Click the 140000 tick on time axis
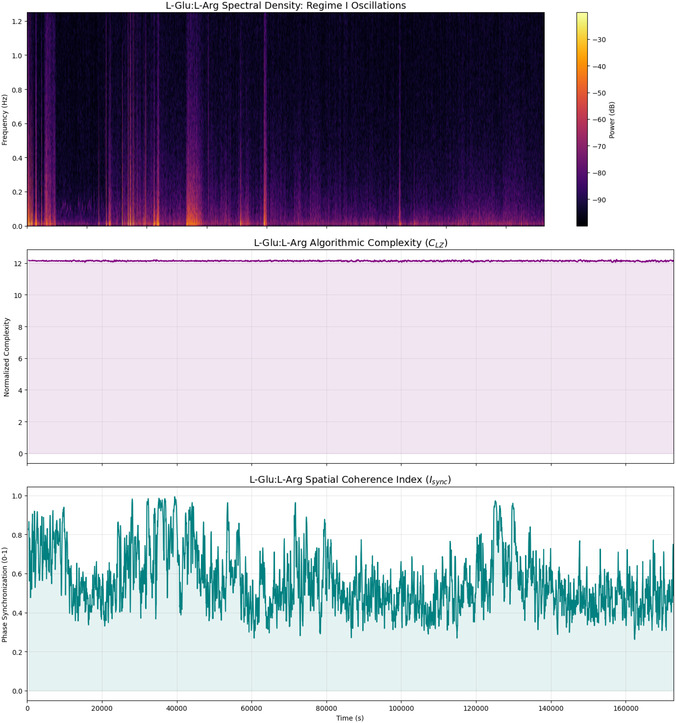Screen dimensions: 676x723 click(x=551, y=708)
